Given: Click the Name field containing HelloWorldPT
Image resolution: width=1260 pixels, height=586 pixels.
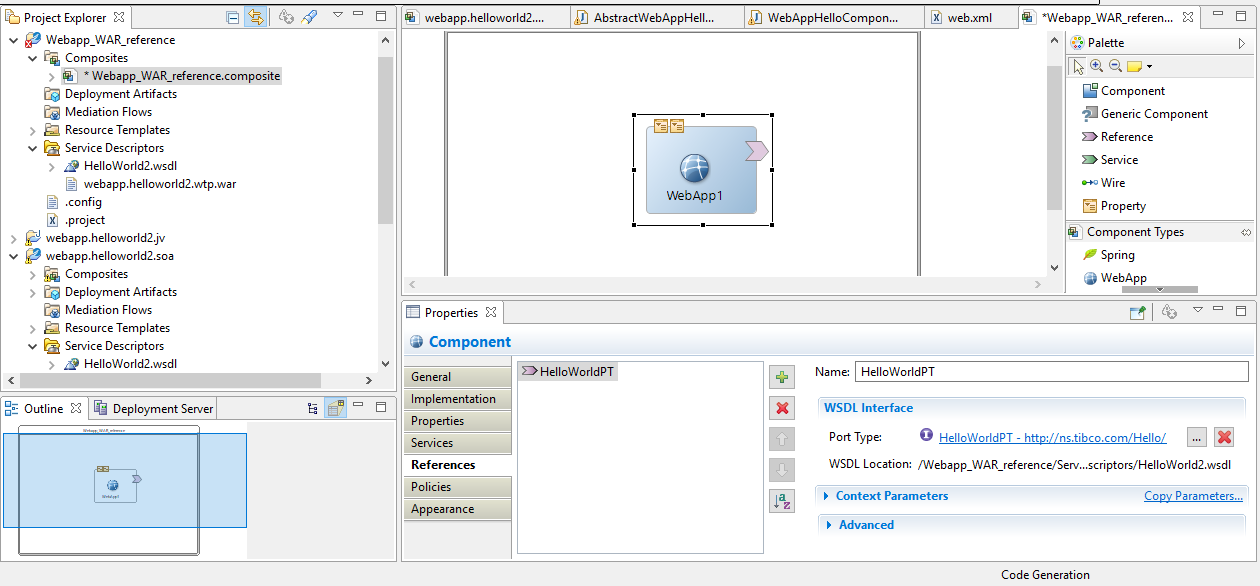Looking at the screenshot, I should [x=1050, y=372].
